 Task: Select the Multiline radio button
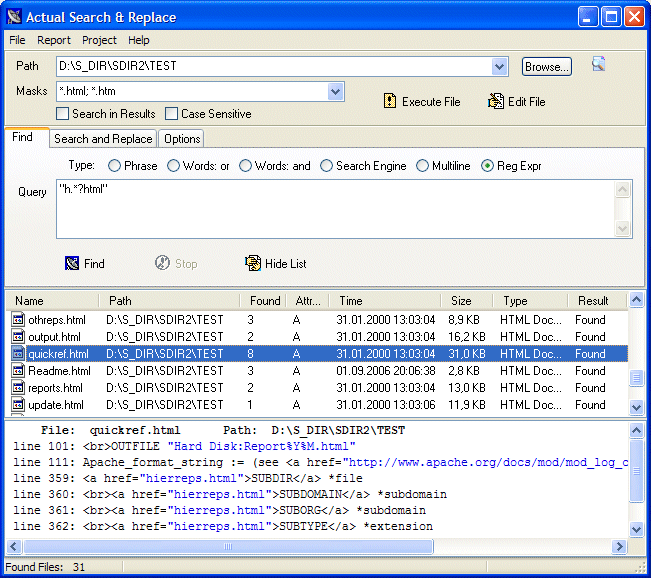[422, 166]
